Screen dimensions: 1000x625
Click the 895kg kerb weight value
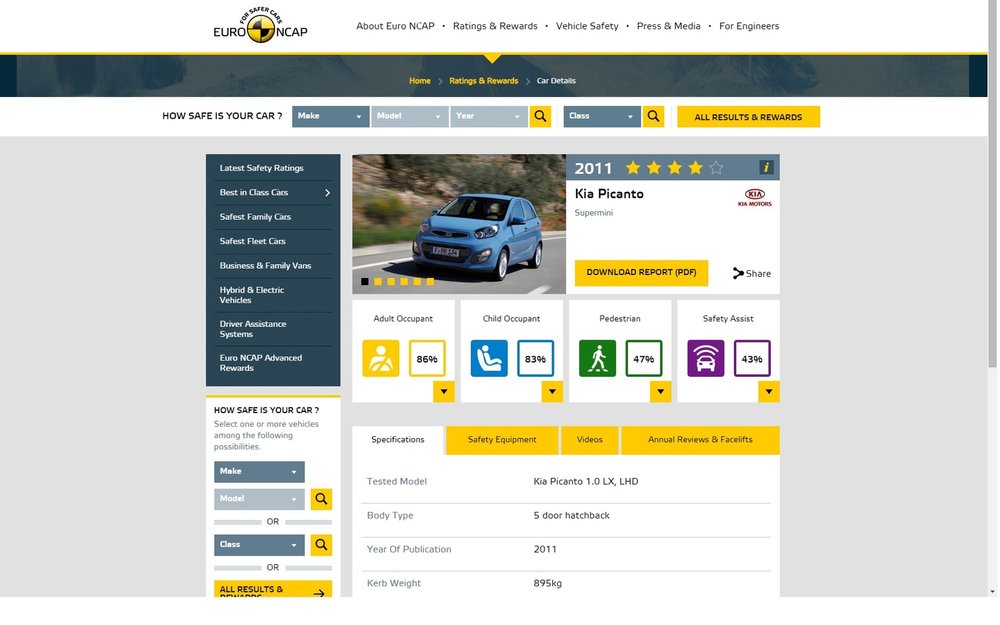547,583
